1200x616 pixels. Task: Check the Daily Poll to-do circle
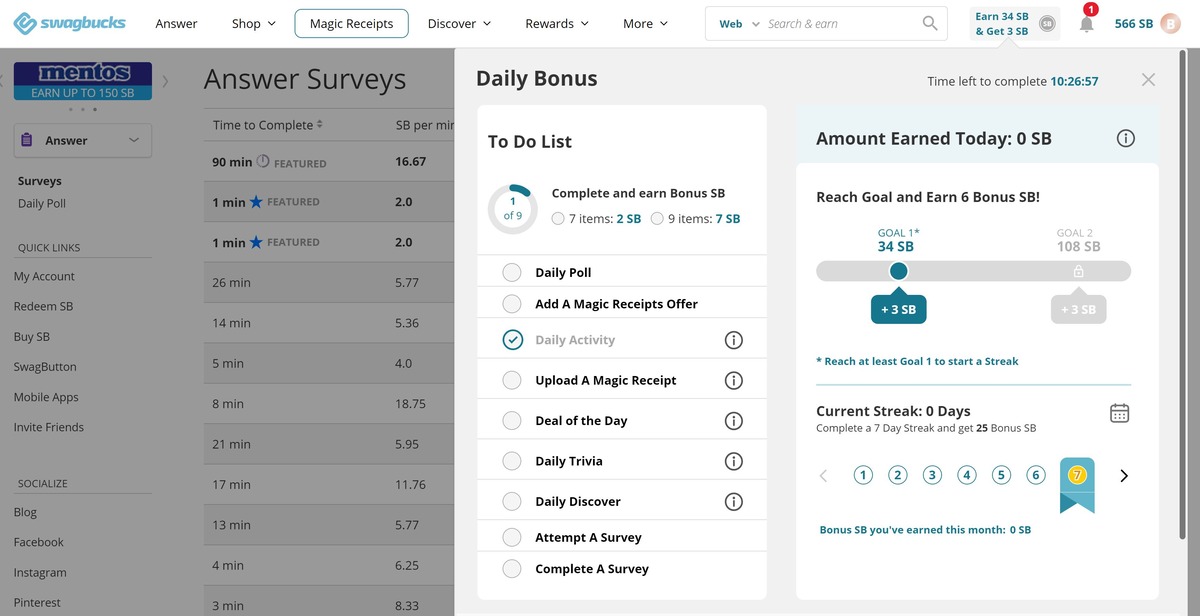click(x=512, y=273)
